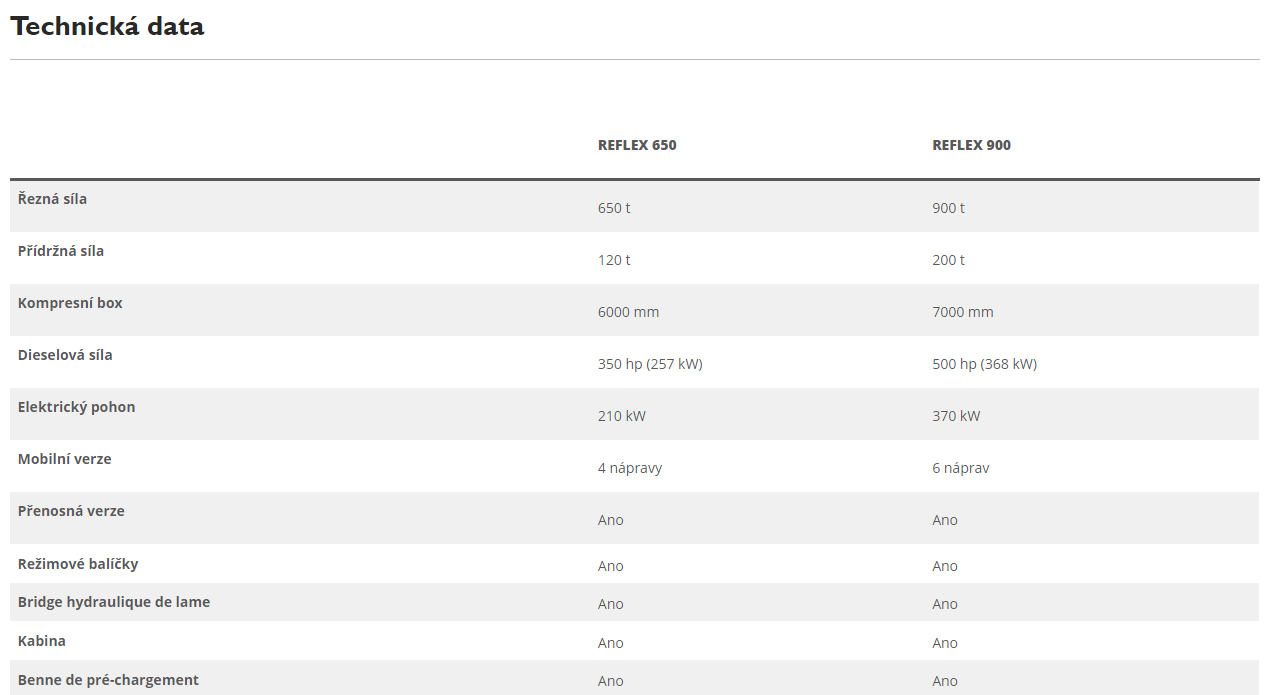Click the 7000 mm value
The image size is (1266, 695).
pos(962,312)
